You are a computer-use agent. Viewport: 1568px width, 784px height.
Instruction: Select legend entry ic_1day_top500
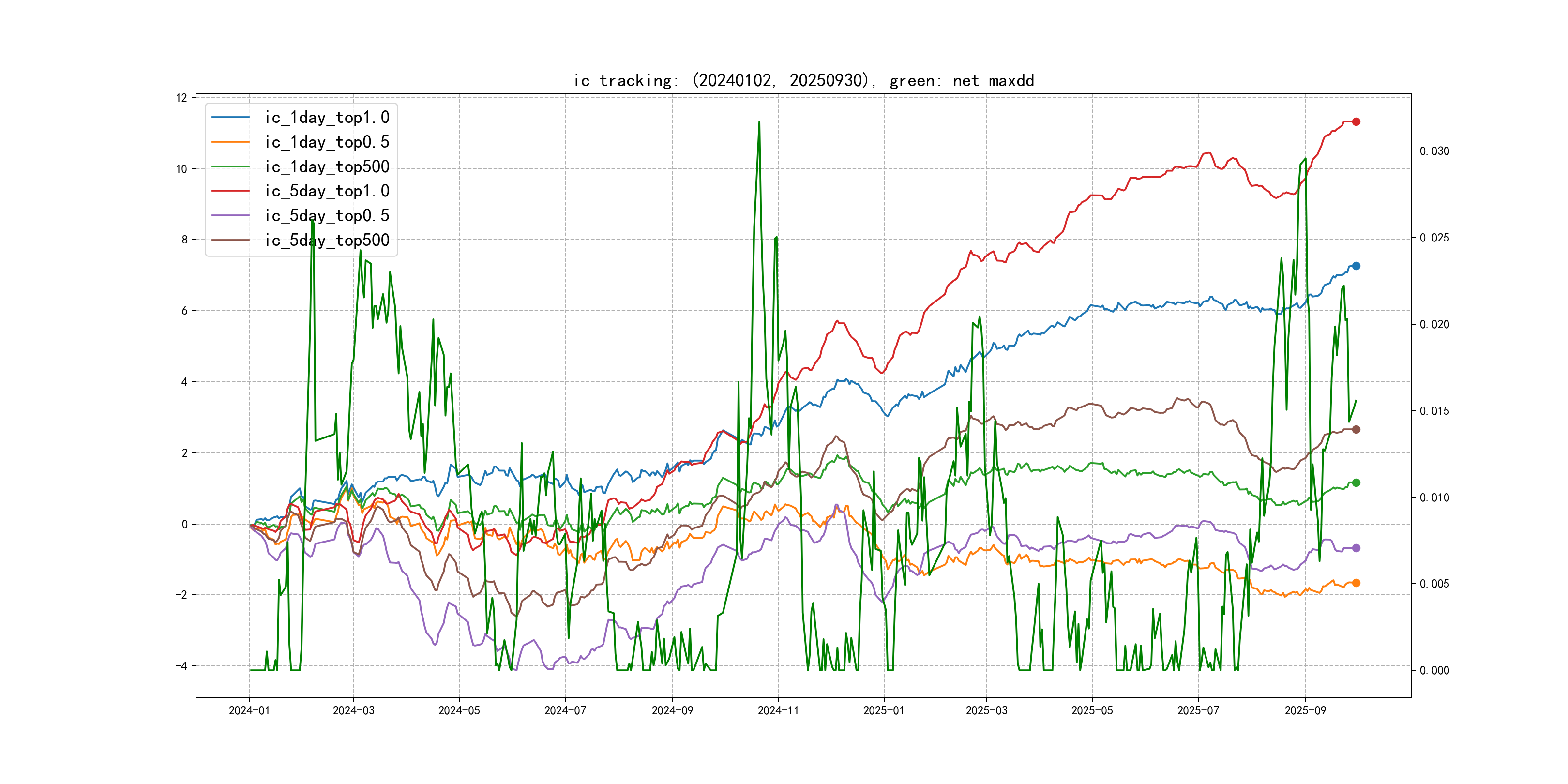(327, 166)
